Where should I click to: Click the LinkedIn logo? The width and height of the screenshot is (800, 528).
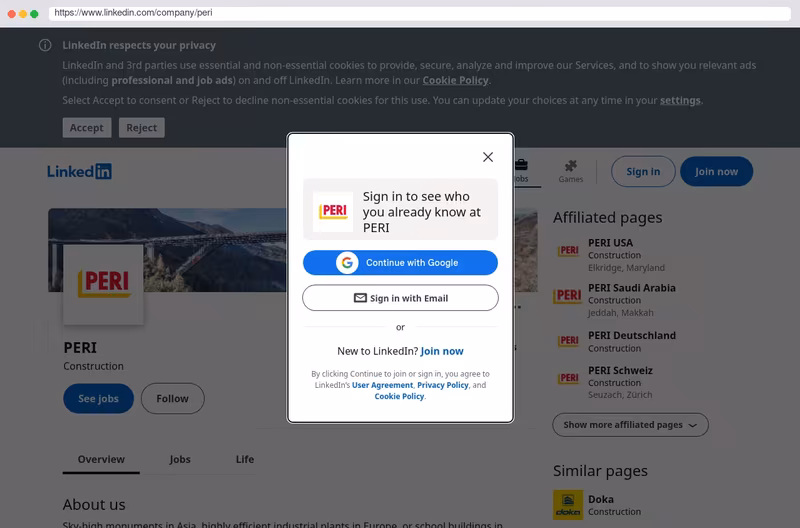[x=79, y=171]
